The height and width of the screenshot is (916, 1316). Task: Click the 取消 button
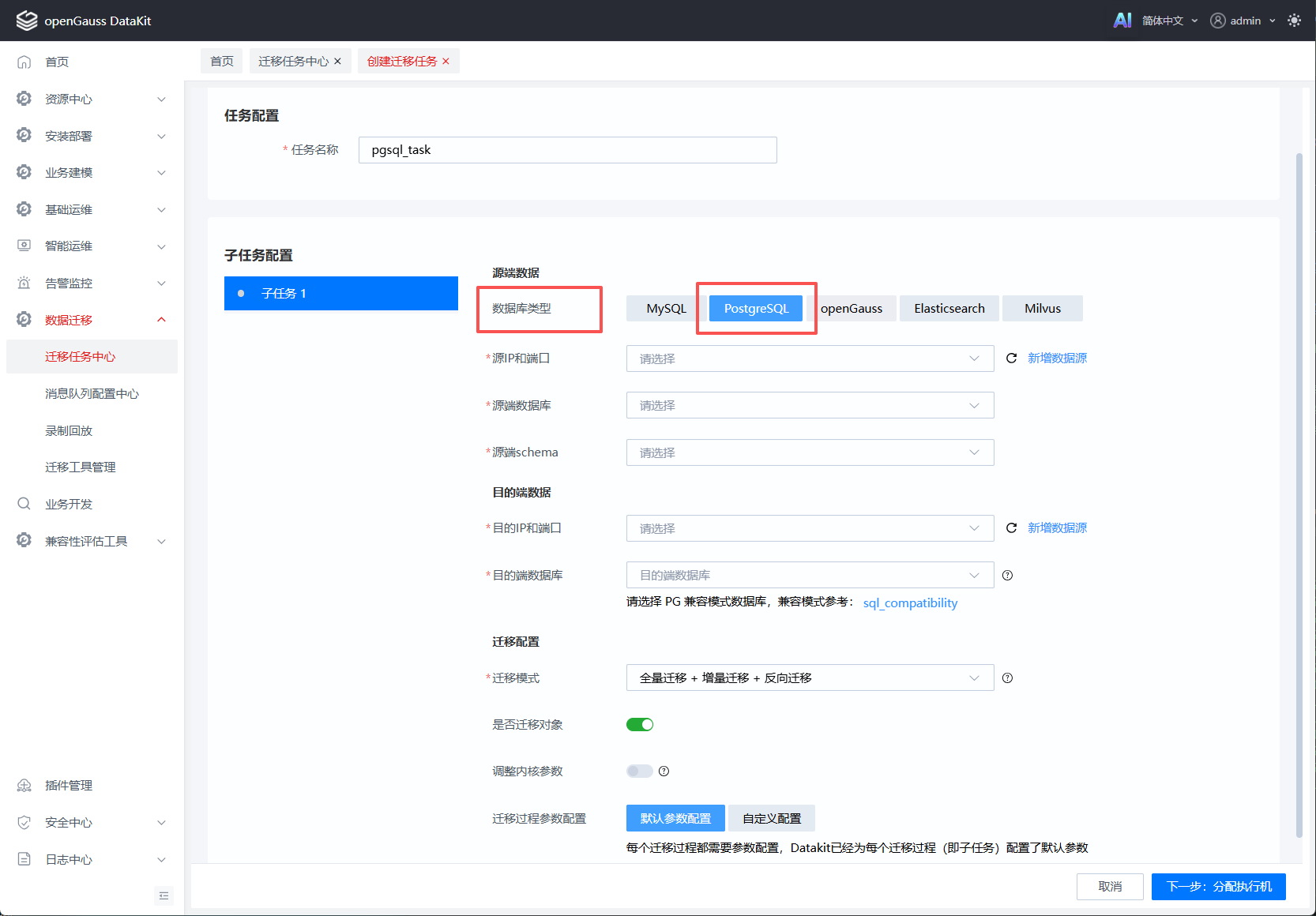1110,887
